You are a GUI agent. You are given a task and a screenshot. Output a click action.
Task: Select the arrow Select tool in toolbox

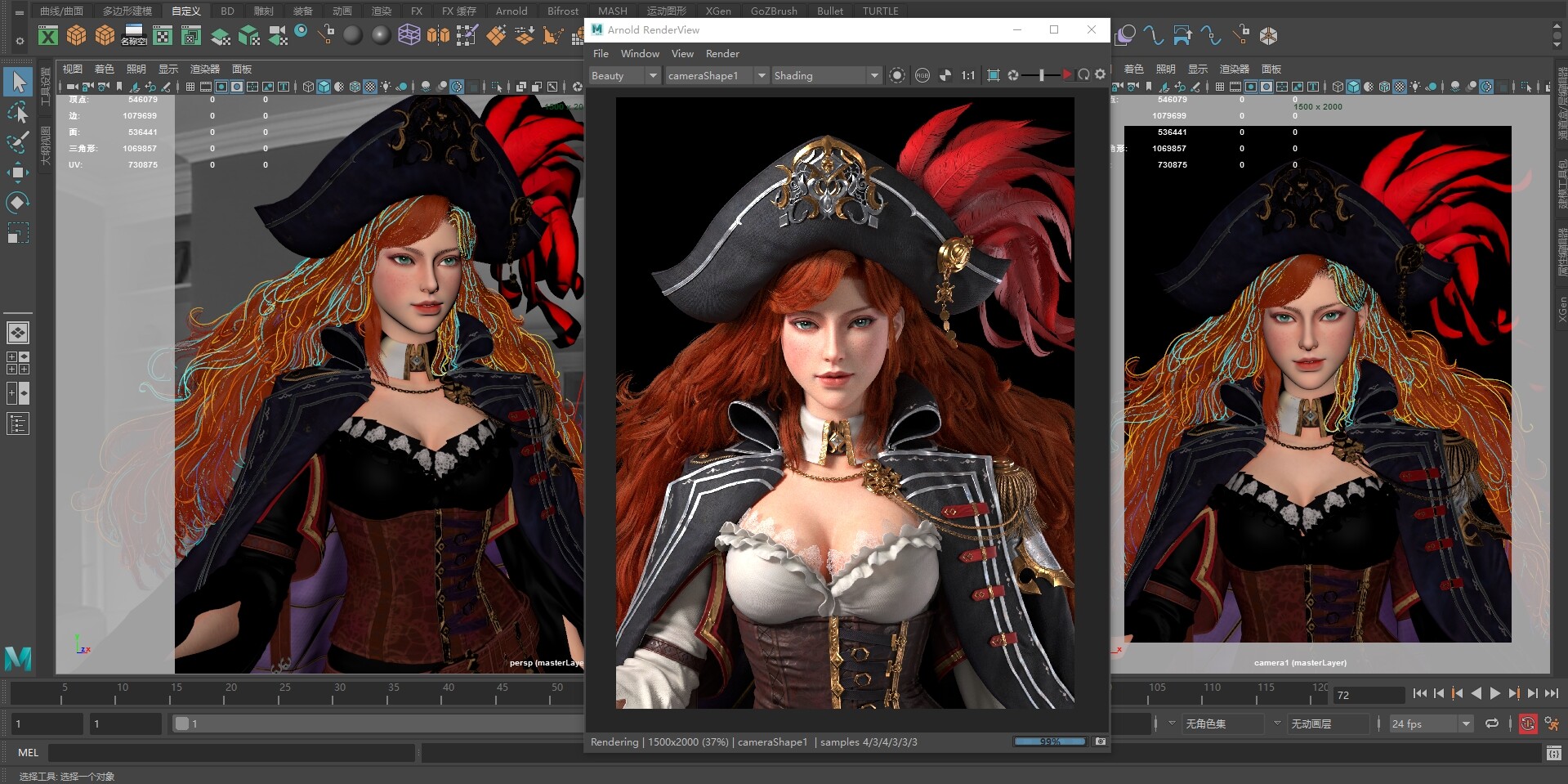19,82
